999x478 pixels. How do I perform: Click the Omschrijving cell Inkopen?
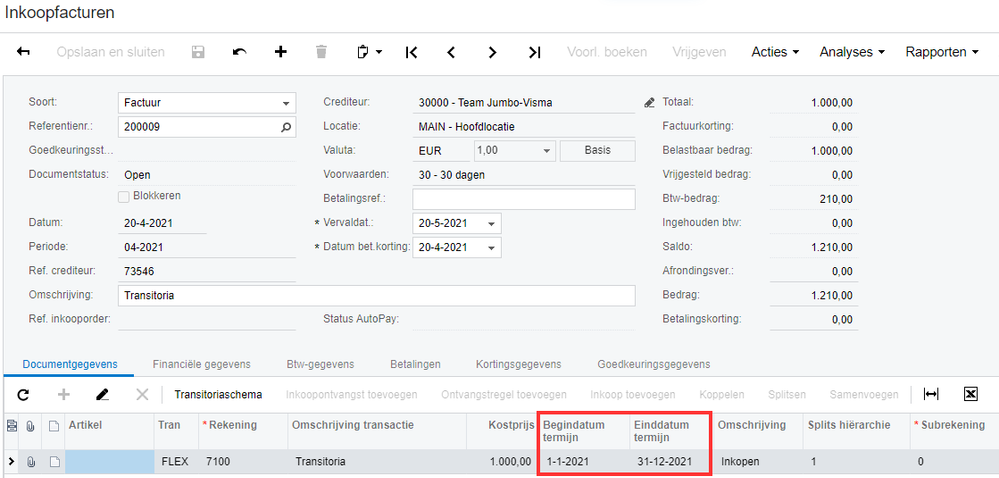pyautogui.click(x=758, y=461)
